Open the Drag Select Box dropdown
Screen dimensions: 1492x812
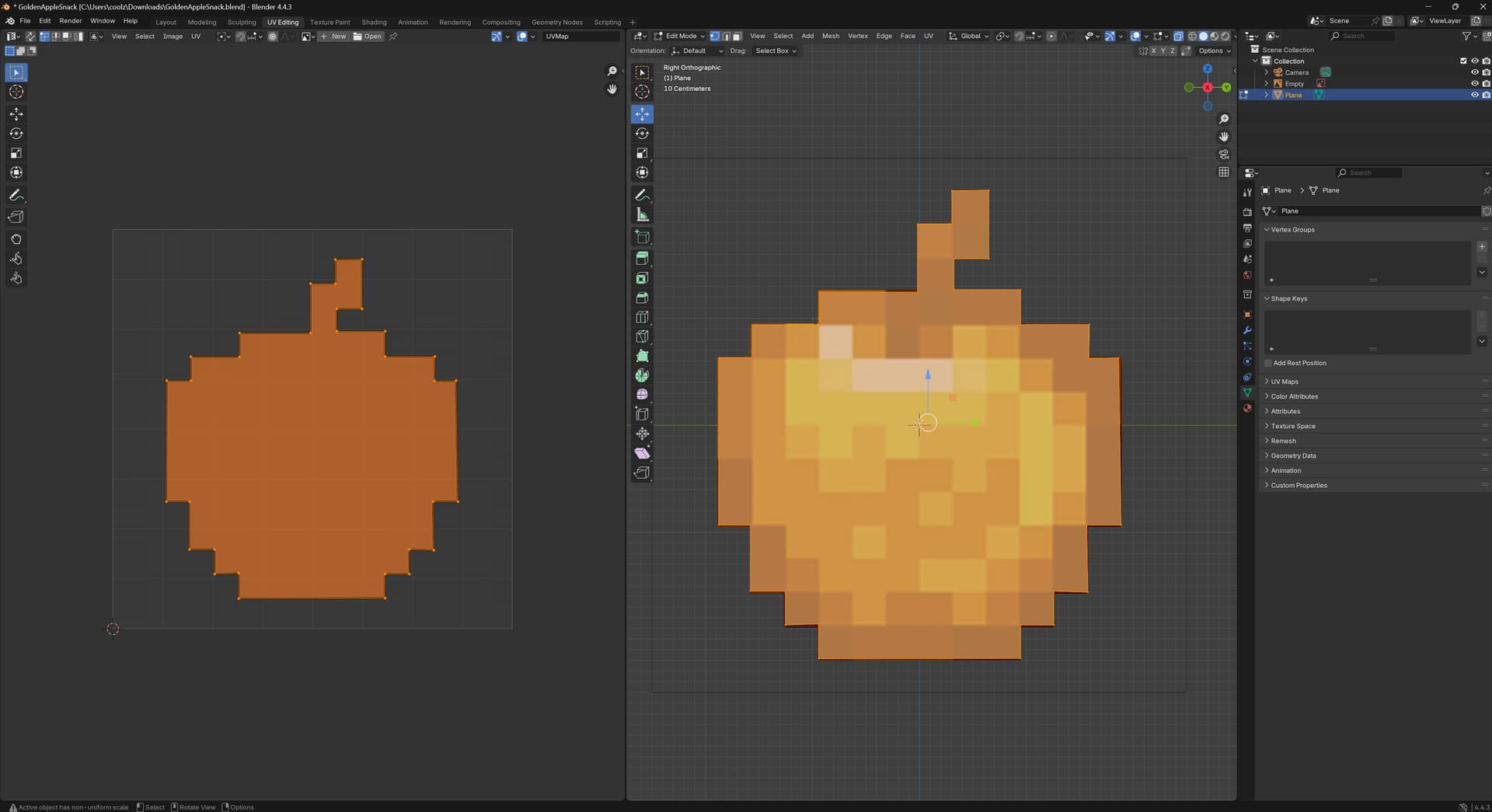click(x=776, y=51)
